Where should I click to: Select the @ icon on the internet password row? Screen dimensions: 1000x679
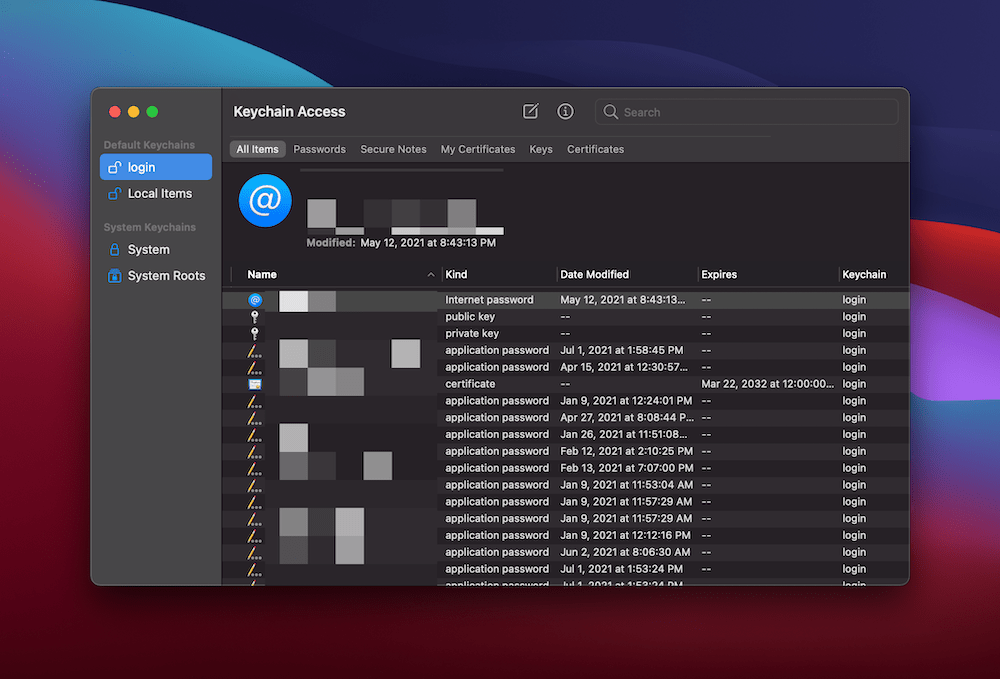coord(257,299)
